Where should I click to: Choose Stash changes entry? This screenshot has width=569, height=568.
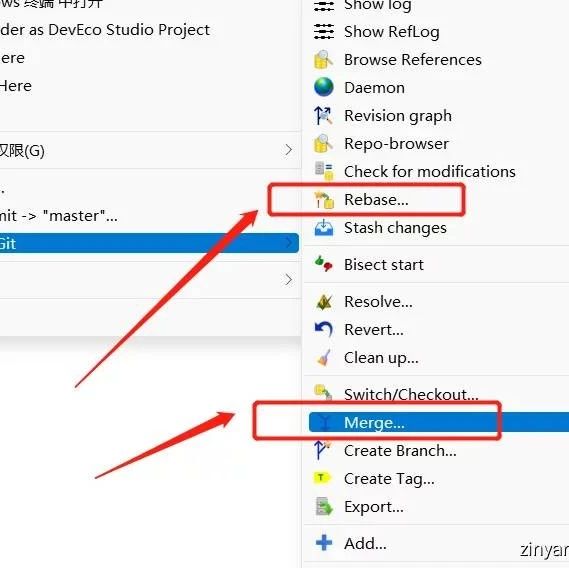tap(395, 228)
